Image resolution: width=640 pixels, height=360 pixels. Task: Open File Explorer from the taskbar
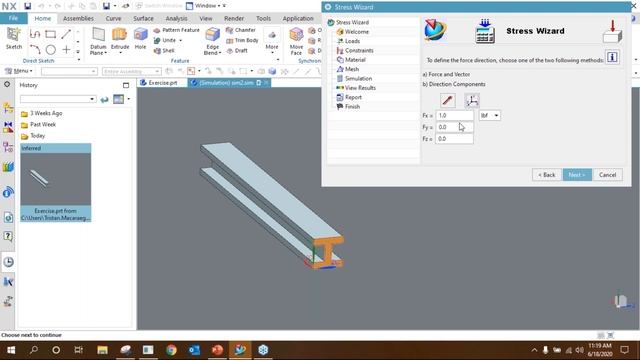coord(102,350)
